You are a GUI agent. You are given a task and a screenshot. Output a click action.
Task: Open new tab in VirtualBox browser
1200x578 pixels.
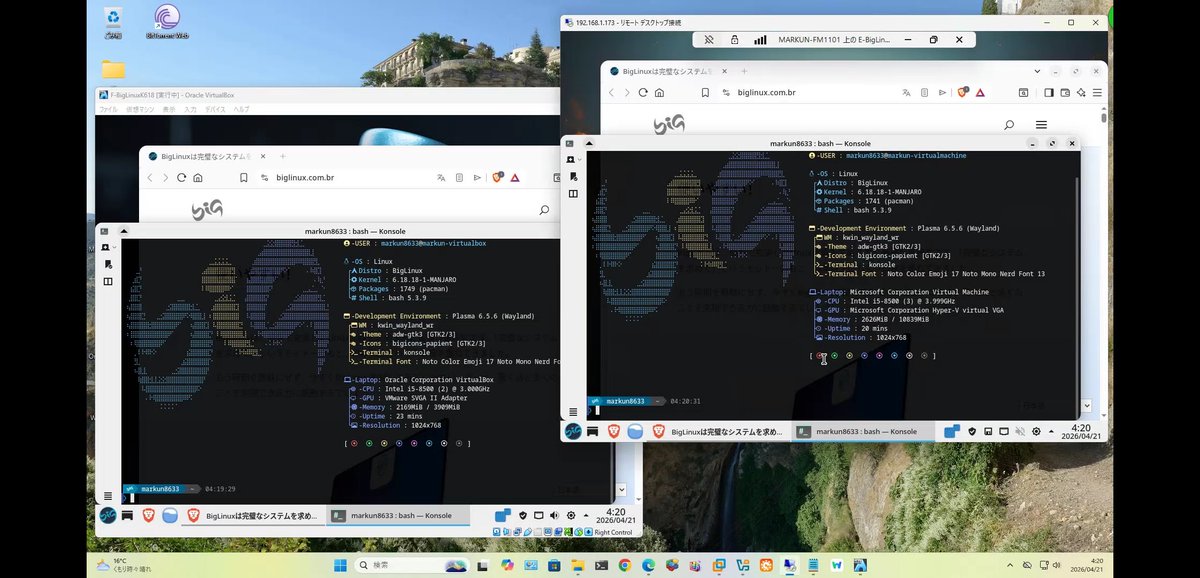click(x=283, y=156)
